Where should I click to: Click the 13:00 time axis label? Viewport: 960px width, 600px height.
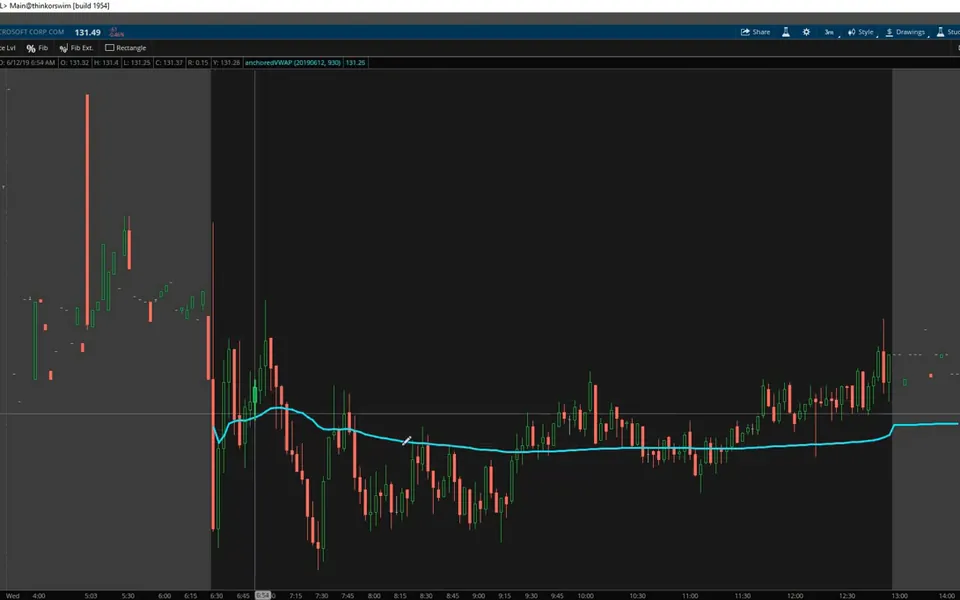[x=899, y=596]
